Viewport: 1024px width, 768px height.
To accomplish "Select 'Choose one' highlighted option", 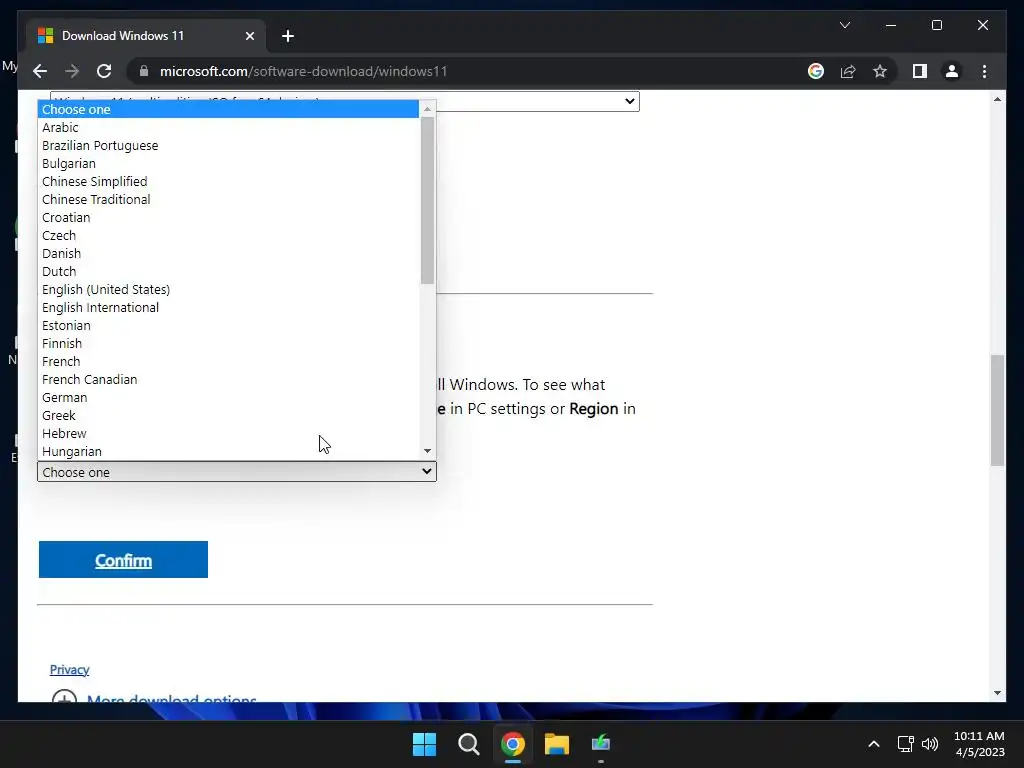I will pos(228,109).
